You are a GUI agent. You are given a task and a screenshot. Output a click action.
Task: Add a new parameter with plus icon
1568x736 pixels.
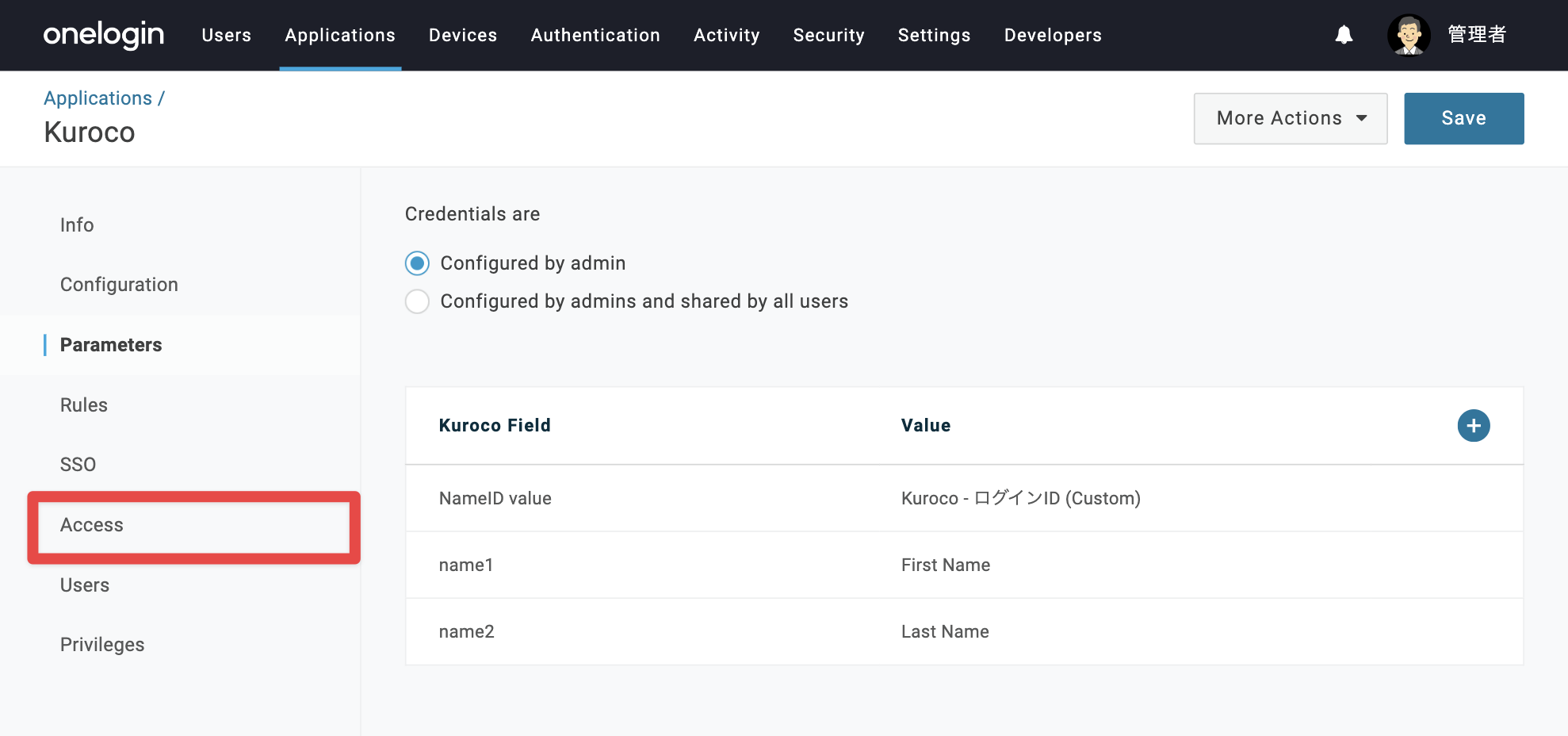pos(1474,426)
